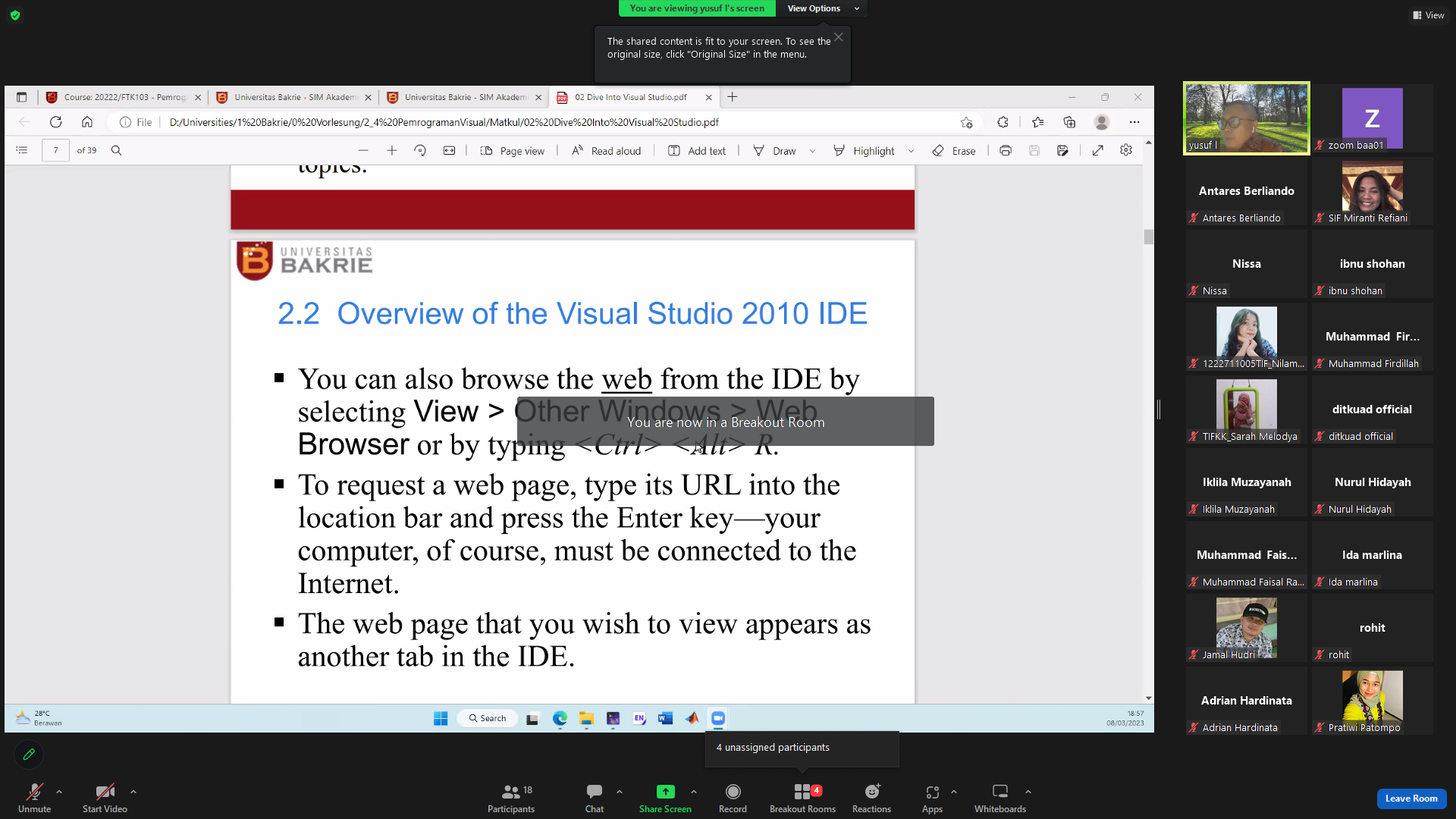Screen dimensions: 1456x819
Task: Enter PDF full screen mode
Action: (1097, 150)
